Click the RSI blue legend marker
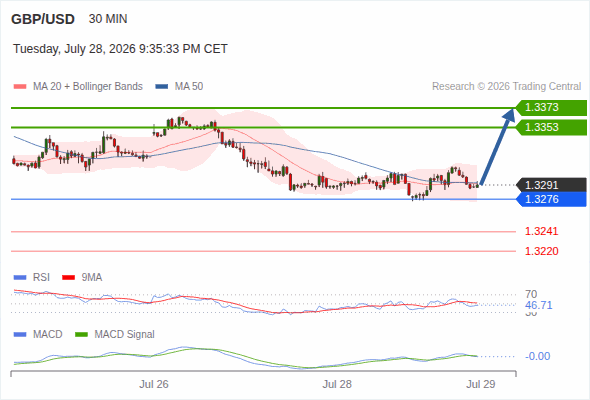 click(20, 278)
